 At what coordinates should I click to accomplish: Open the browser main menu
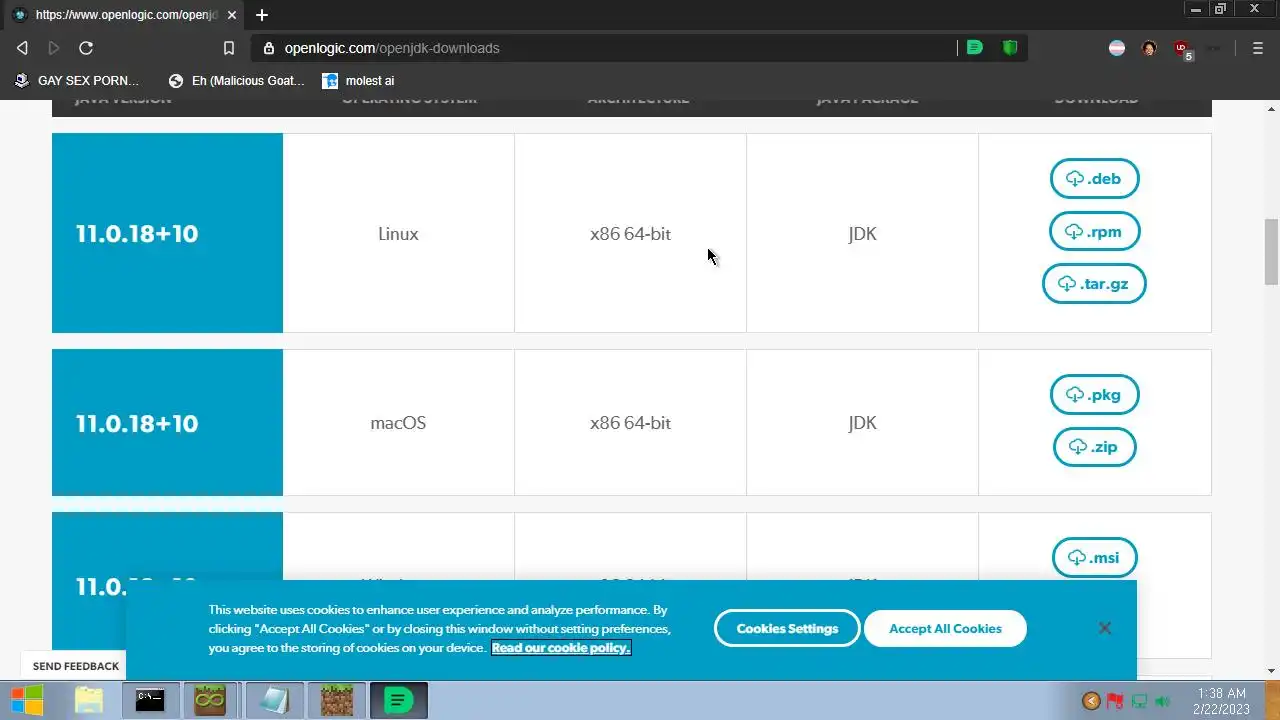[x=1258, y=48]
